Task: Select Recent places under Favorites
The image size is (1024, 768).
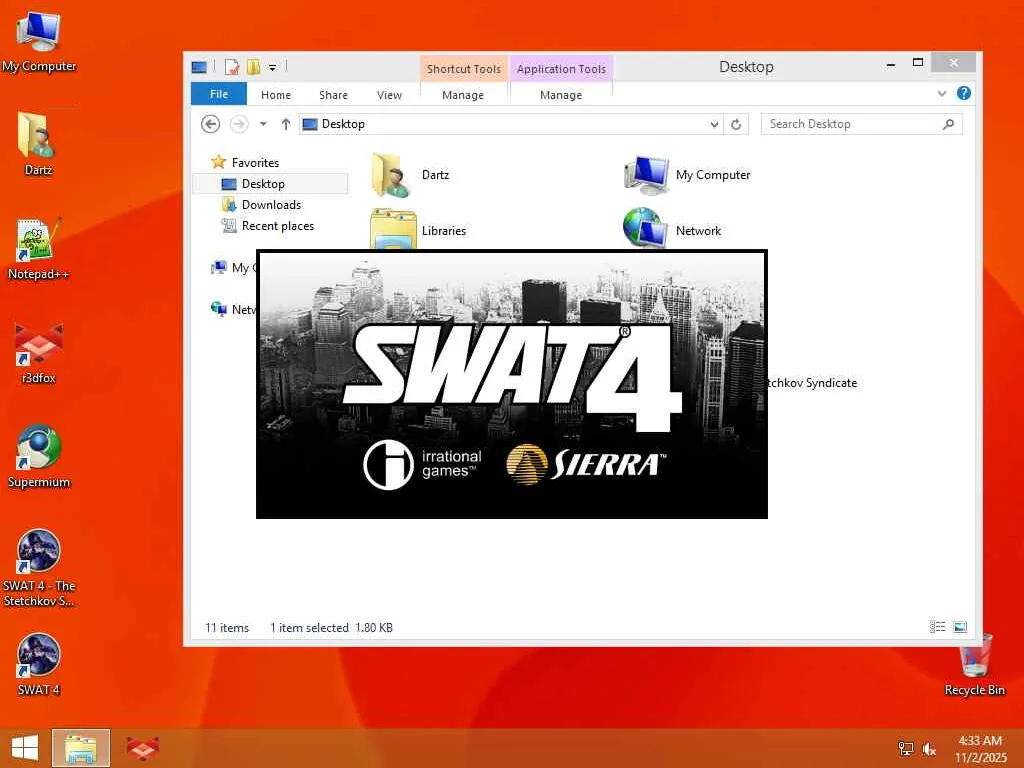Action: click(x=278, y=225)
